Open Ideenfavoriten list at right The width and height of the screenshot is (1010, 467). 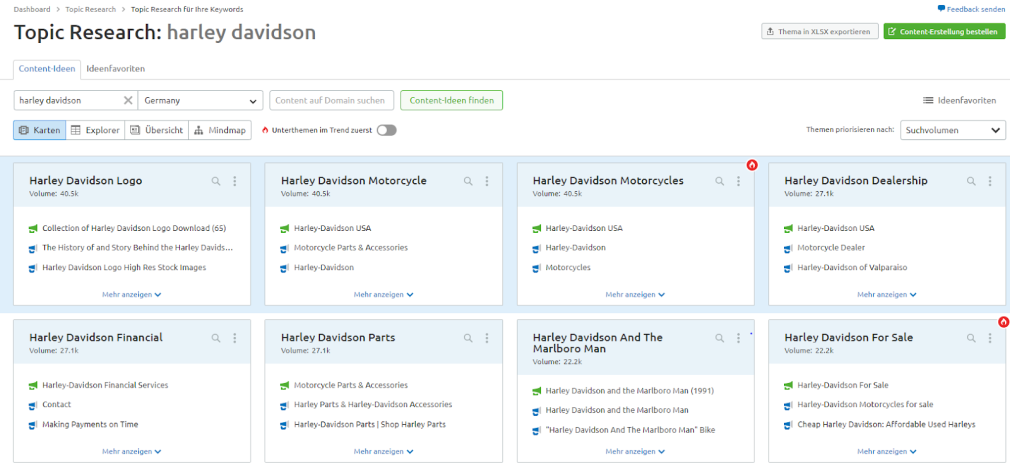[x=960, y=100]
